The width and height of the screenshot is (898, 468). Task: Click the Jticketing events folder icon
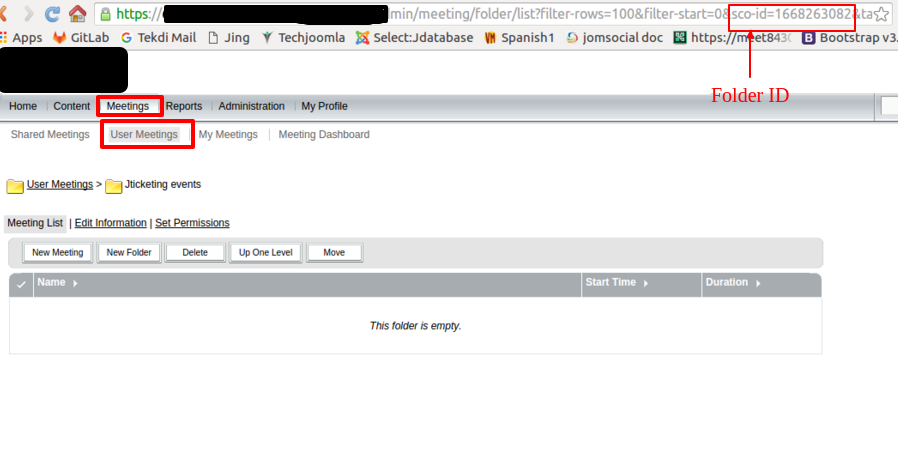coord(114,185)
